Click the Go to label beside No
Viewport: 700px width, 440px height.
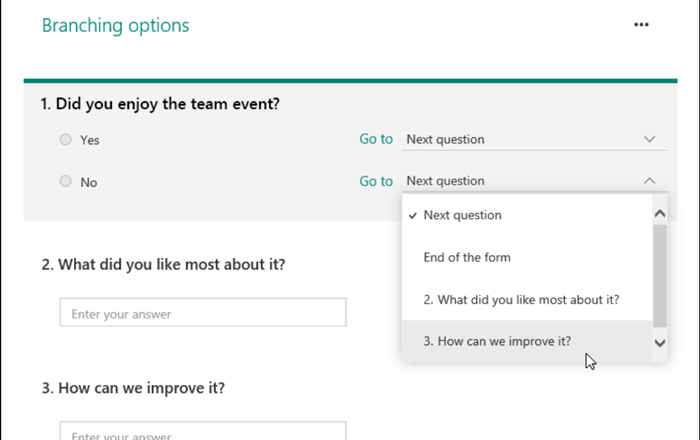pos(376,181)
